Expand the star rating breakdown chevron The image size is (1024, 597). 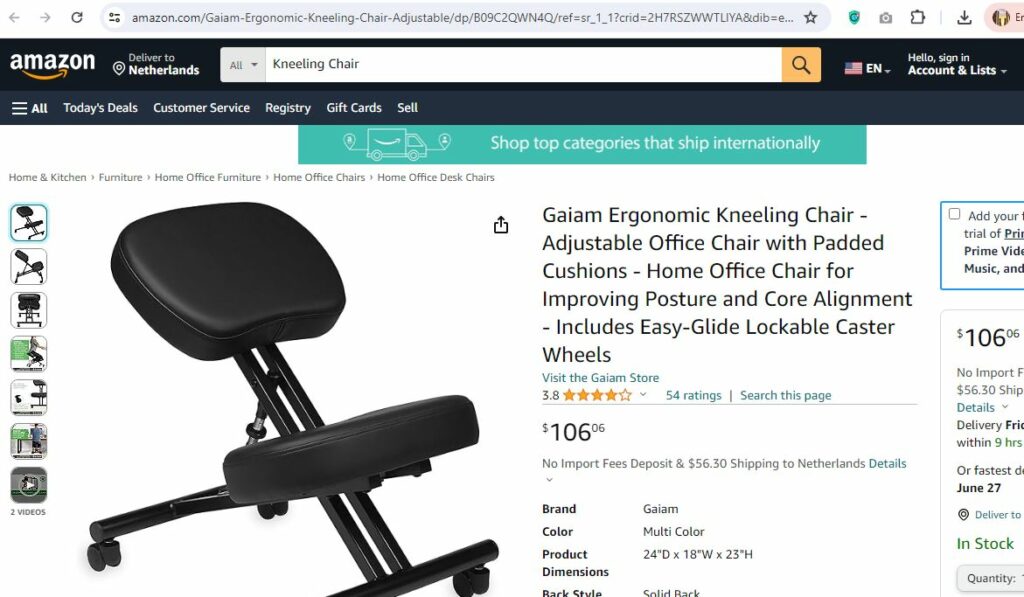643,394
